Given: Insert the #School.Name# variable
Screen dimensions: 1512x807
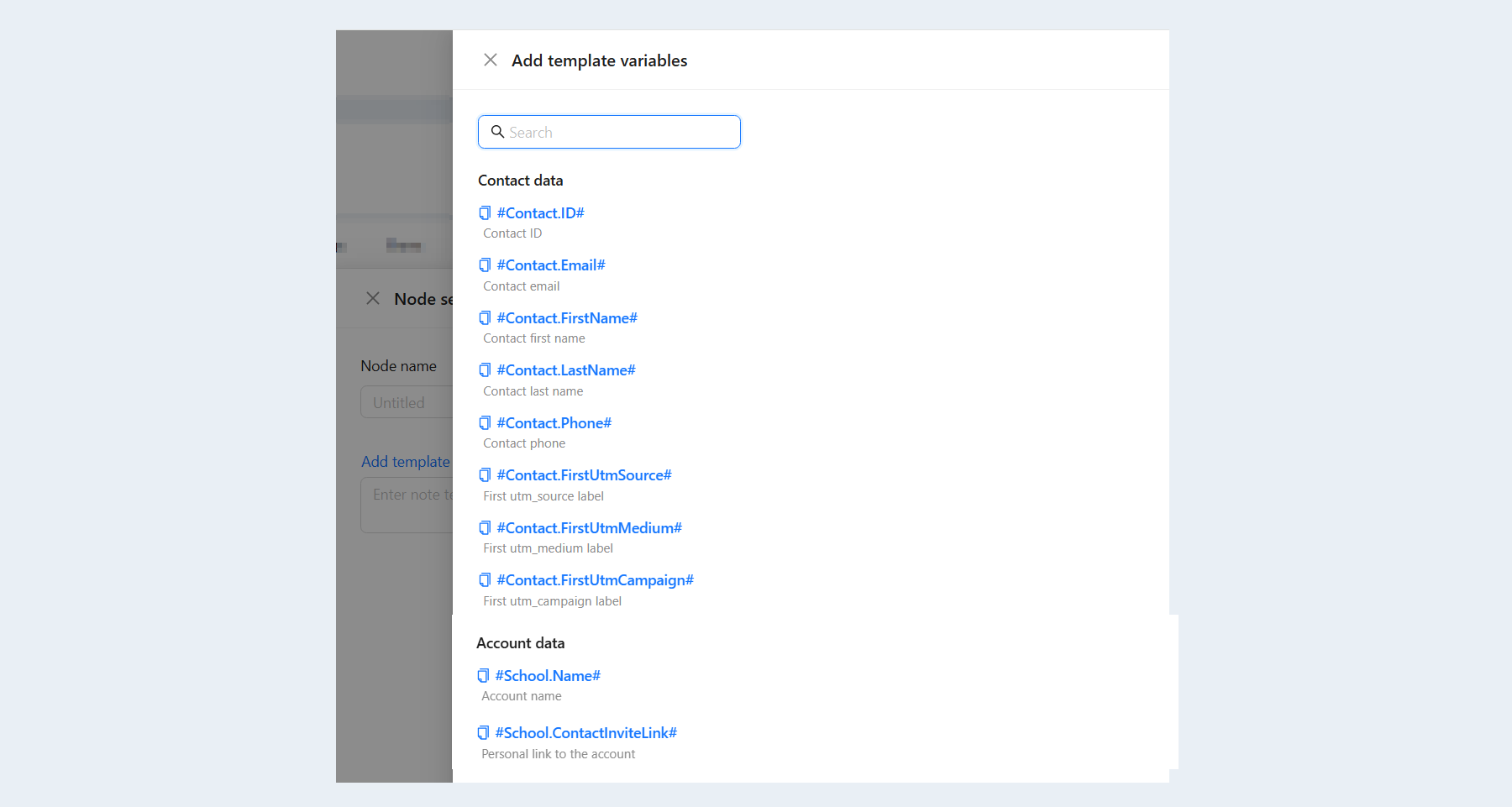Looking at the screenshot, I should [x=548, y=676].
